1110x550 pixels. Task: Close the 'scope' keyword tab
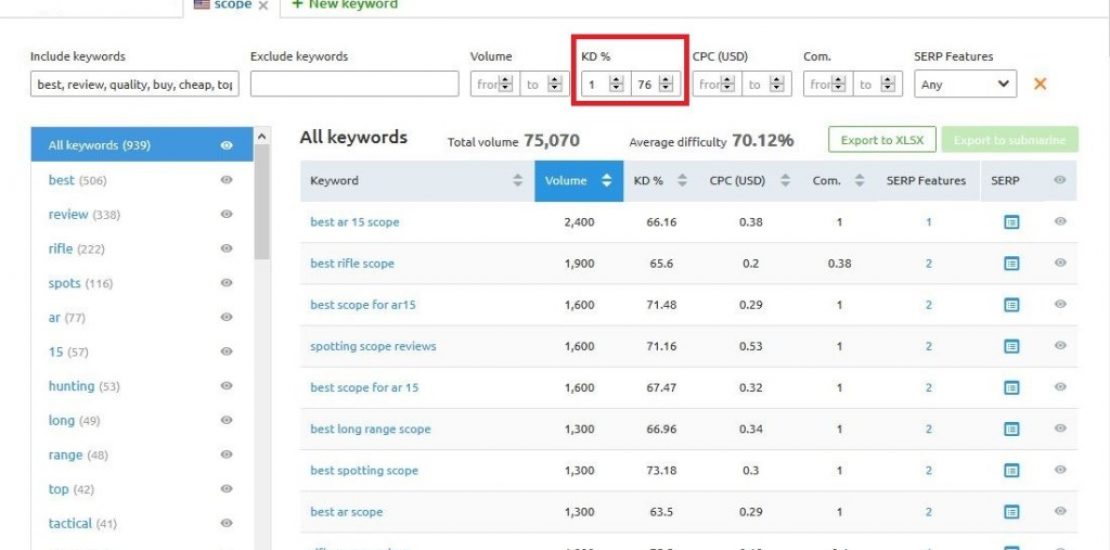click(264, 6)
